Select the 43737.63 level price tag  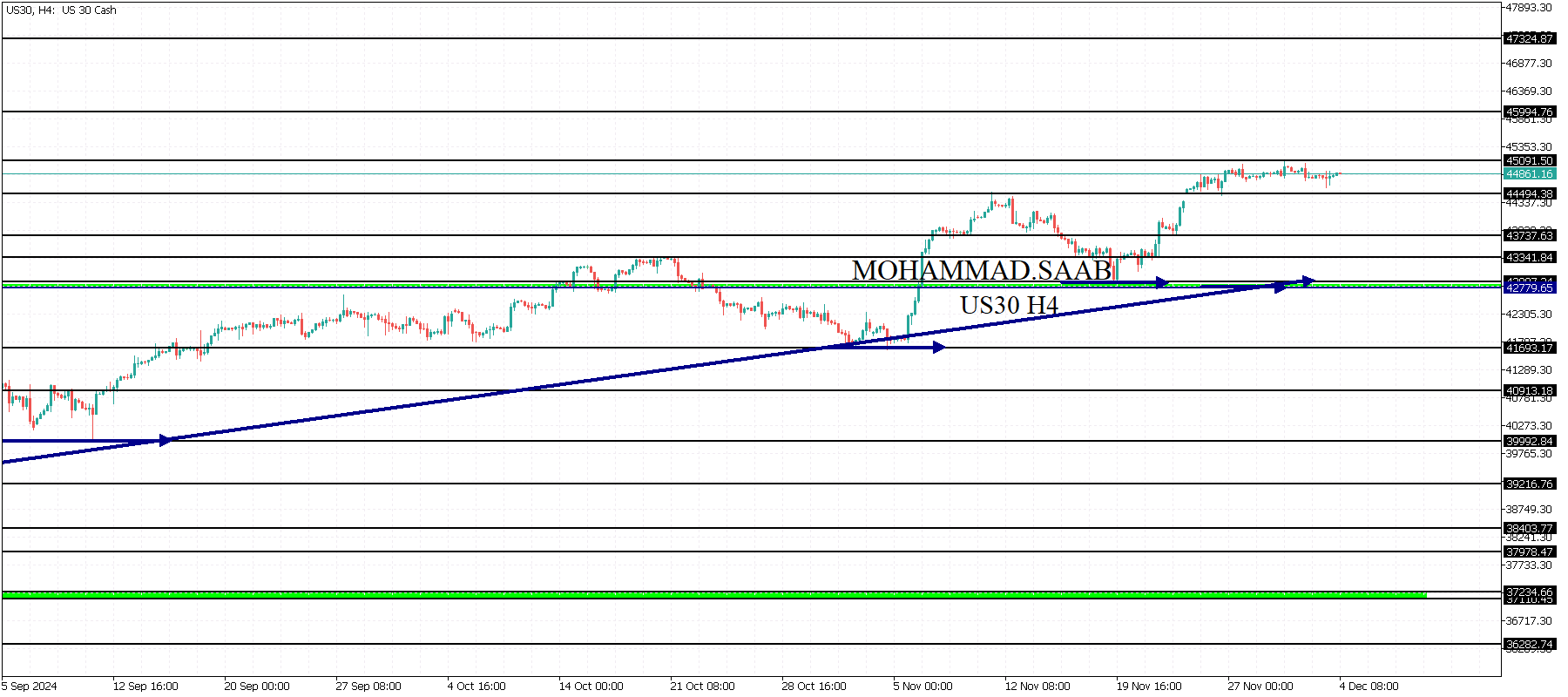pyautogui.click(x=1530, y=235)
